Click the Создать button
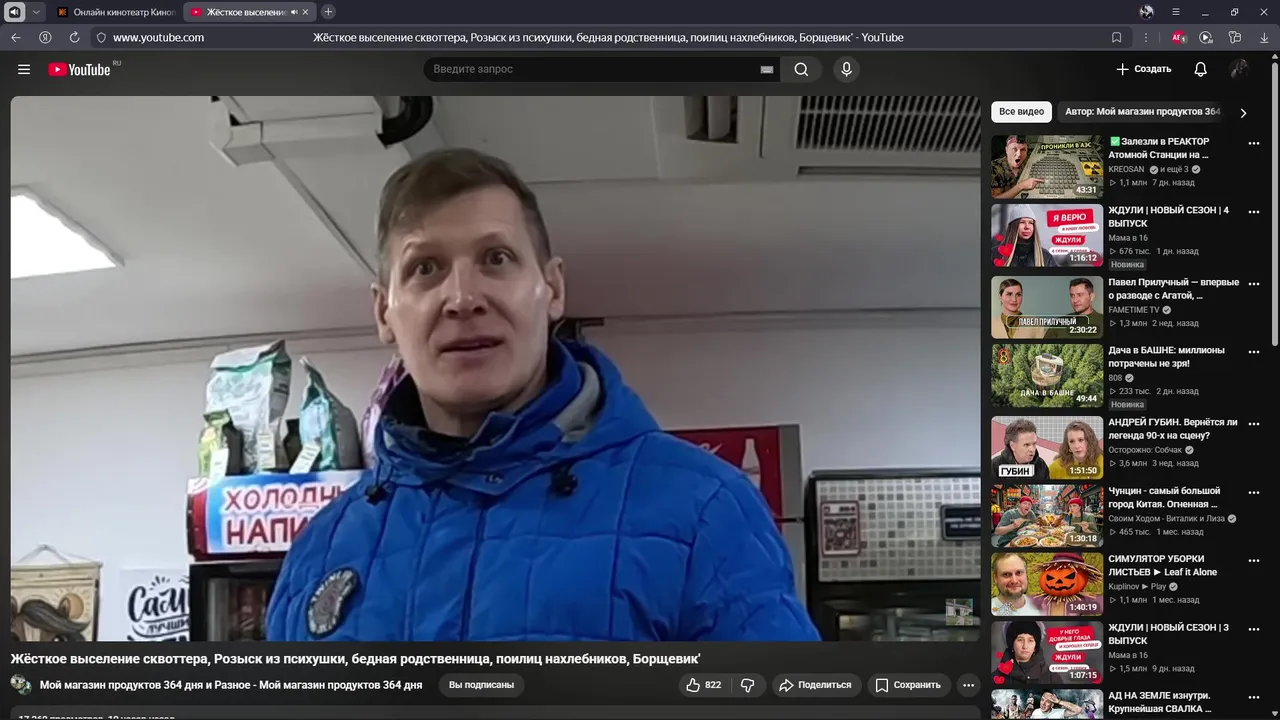Screen dimensions: 1280x720 point(1143,69)
